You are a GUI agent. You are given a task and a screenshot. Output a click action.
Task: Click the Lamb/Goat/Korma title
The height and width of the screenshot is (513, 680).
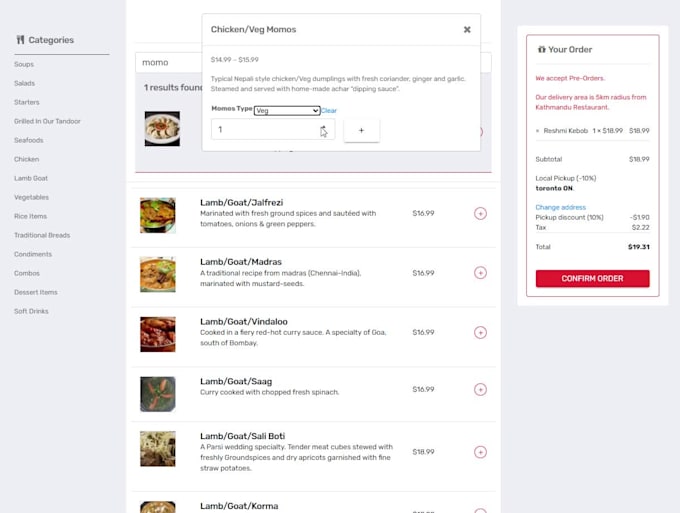[x=239, y=506]
